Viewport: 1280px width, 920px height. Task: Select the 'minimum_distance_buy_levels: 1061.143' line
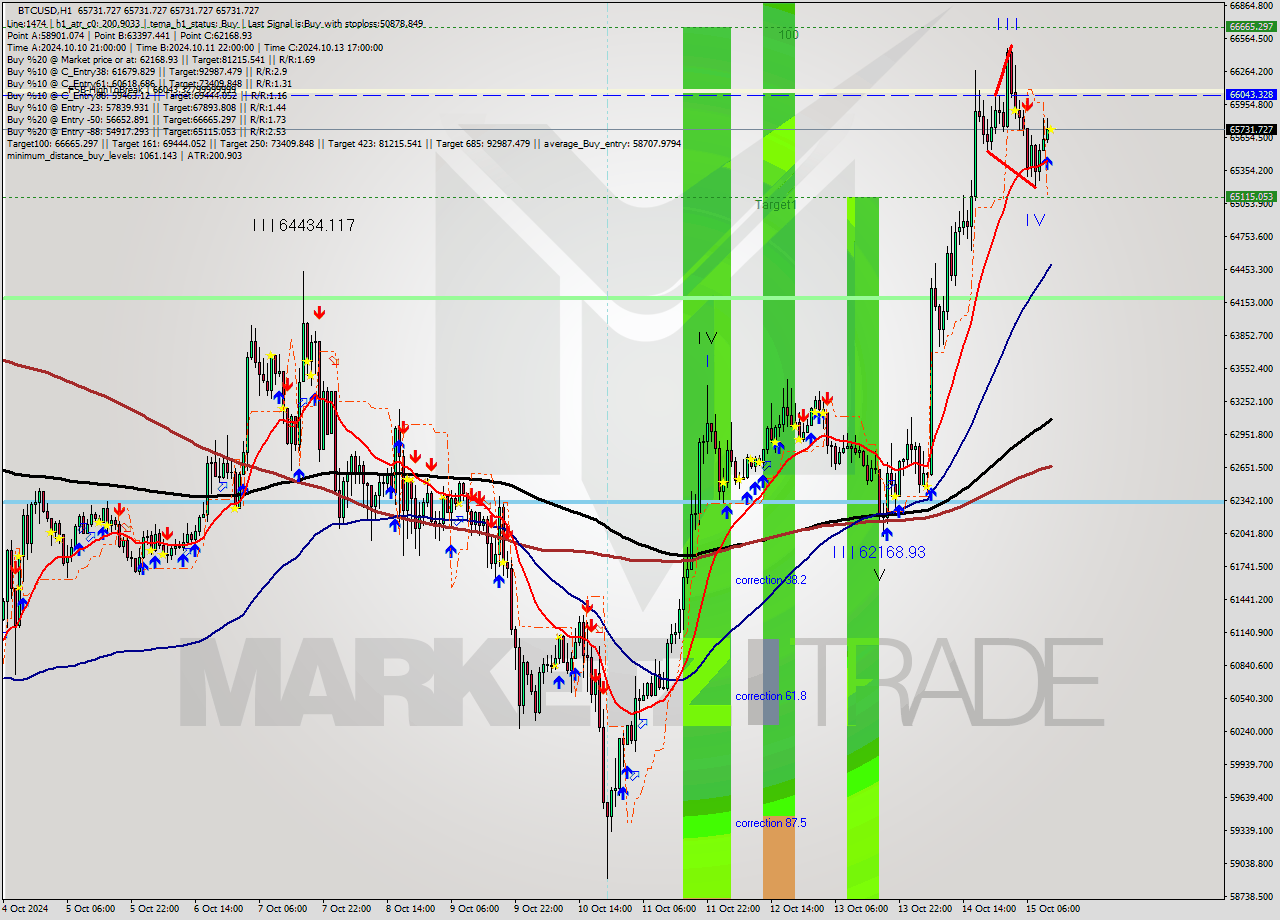124,155
